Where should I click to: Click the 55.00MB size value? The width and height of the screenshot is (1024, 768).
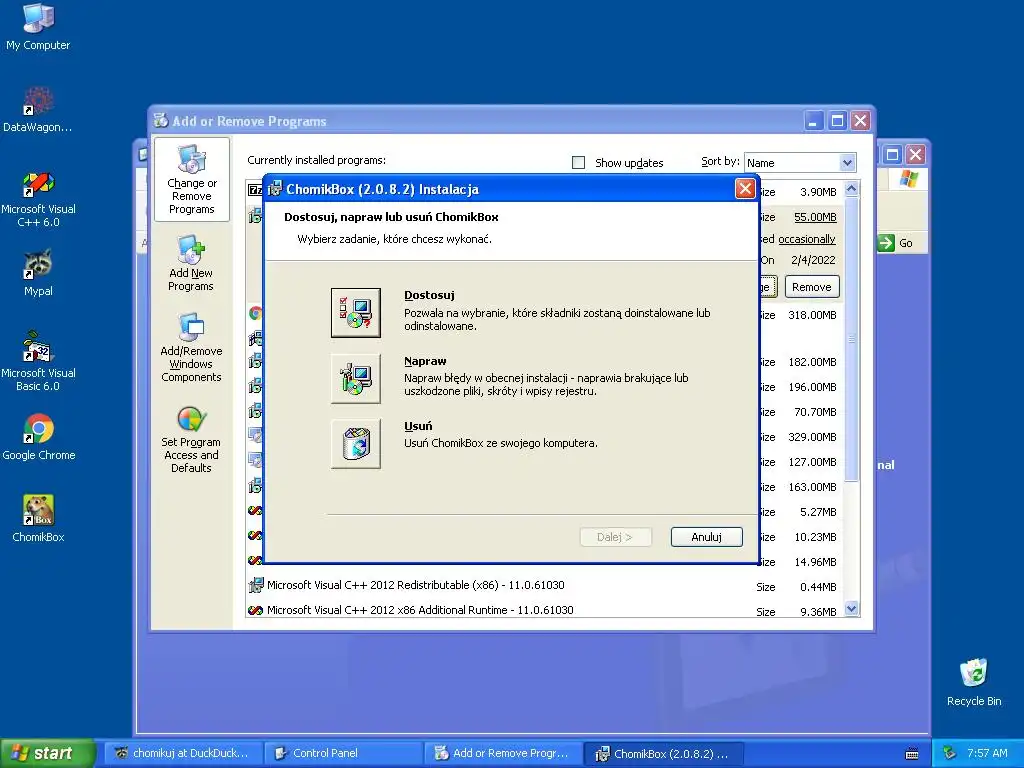pos(815,217)
